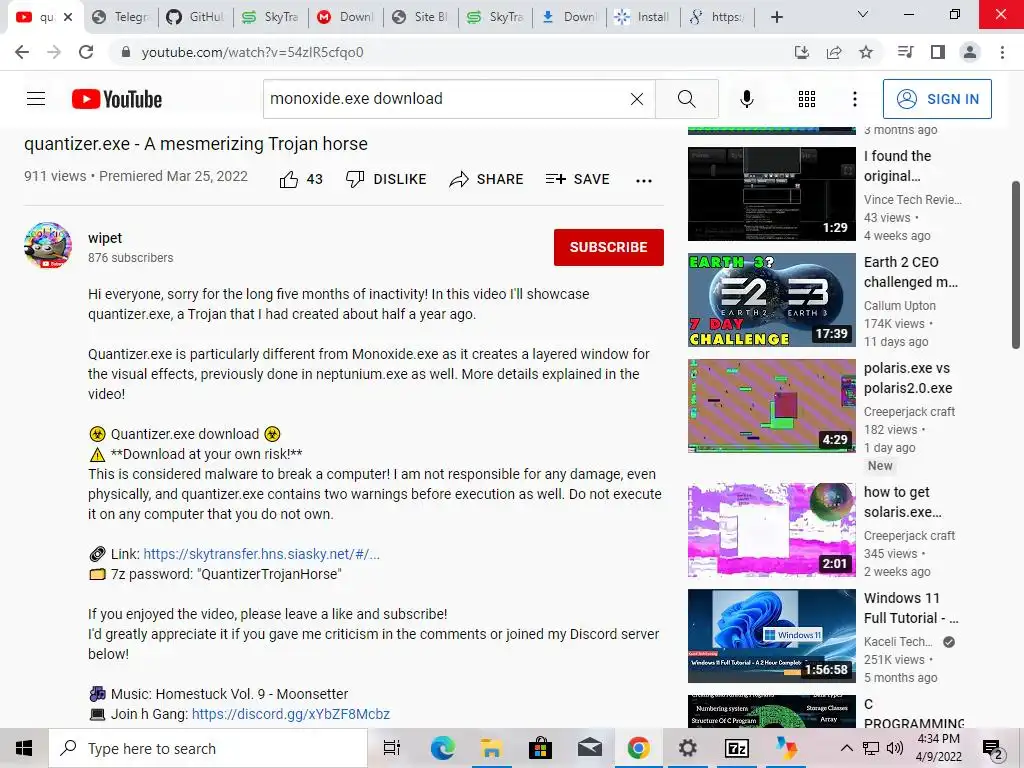
Task: Click the SHARE button
Action: pyautogui.click(x=487, y=179)
